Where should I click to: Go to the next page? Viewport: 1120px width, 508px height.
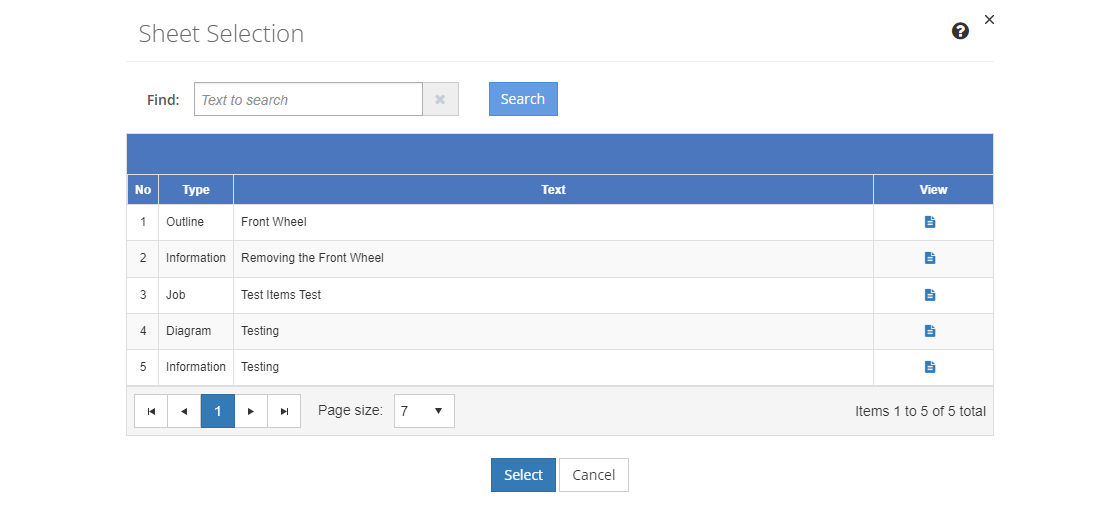point(251,411)
